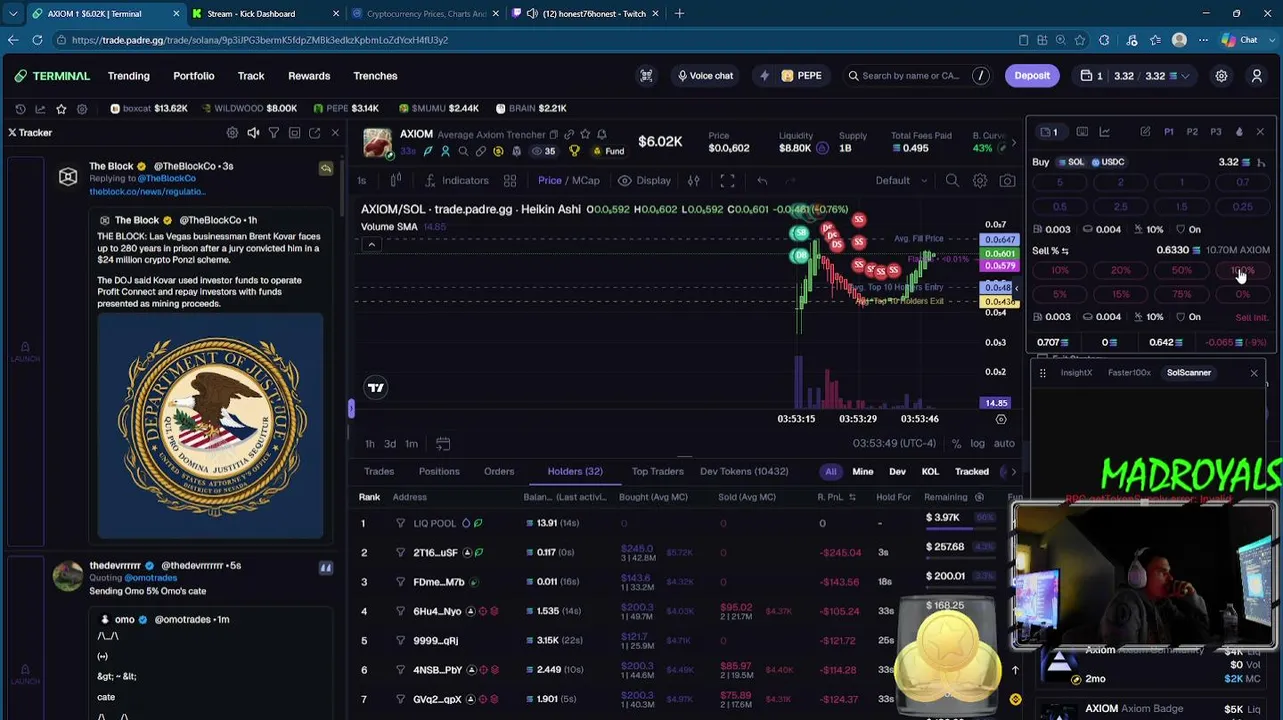
Task: Take a chart snapshot with camera icon
Action: (x=1007, y=181)
